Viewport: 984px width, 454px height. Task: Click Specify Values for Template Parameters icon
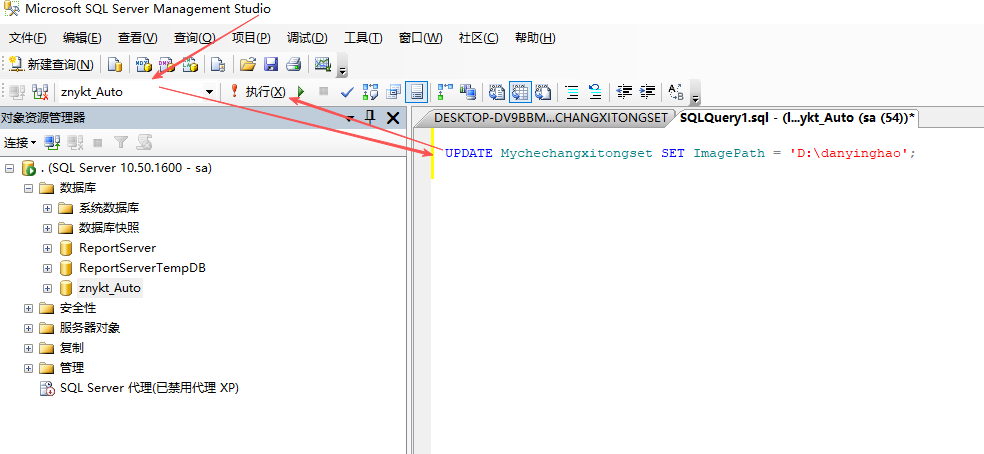tap(675, 92)
